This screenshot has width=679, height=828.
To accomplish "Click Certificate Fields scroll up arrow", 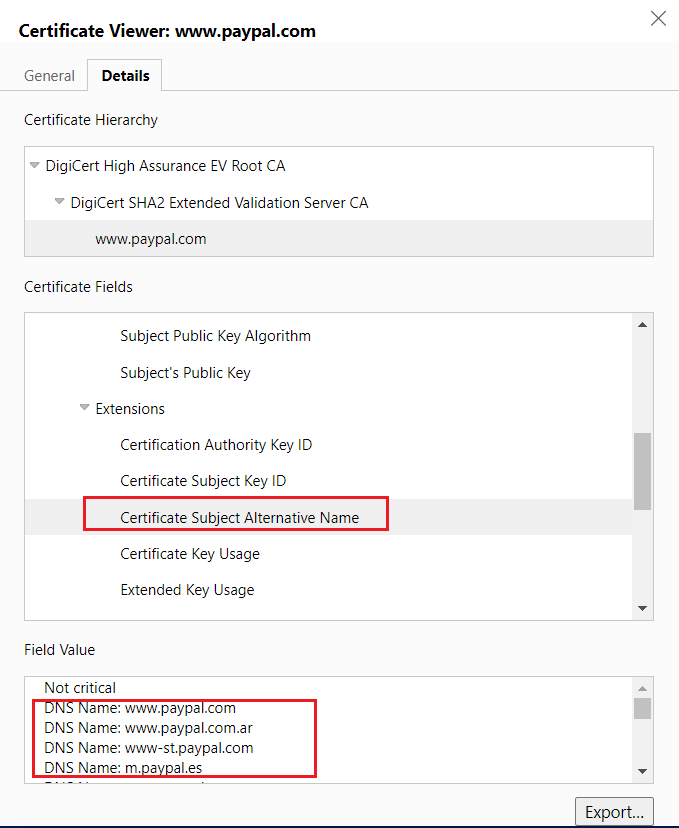I will (643, 325).
